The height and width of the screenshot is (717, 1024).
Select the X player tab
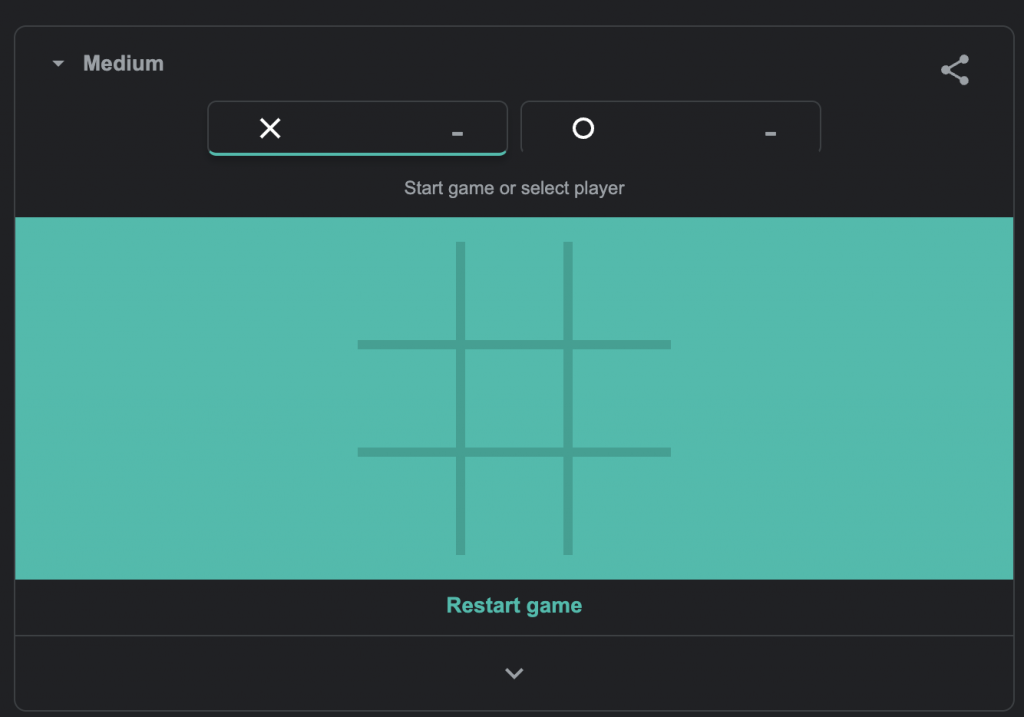pos(357,128)
